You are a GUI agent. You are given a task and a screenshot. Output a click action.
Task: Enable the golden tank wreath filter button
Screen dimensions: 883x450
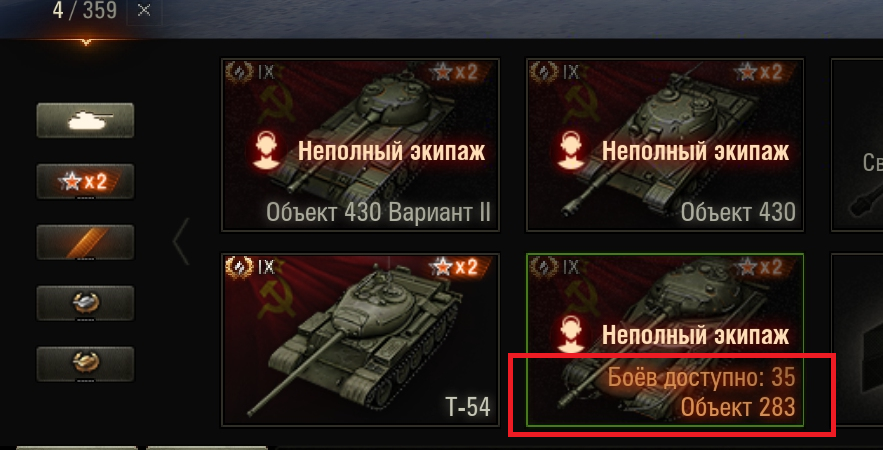pyautogui.click(x=85, y=364)
